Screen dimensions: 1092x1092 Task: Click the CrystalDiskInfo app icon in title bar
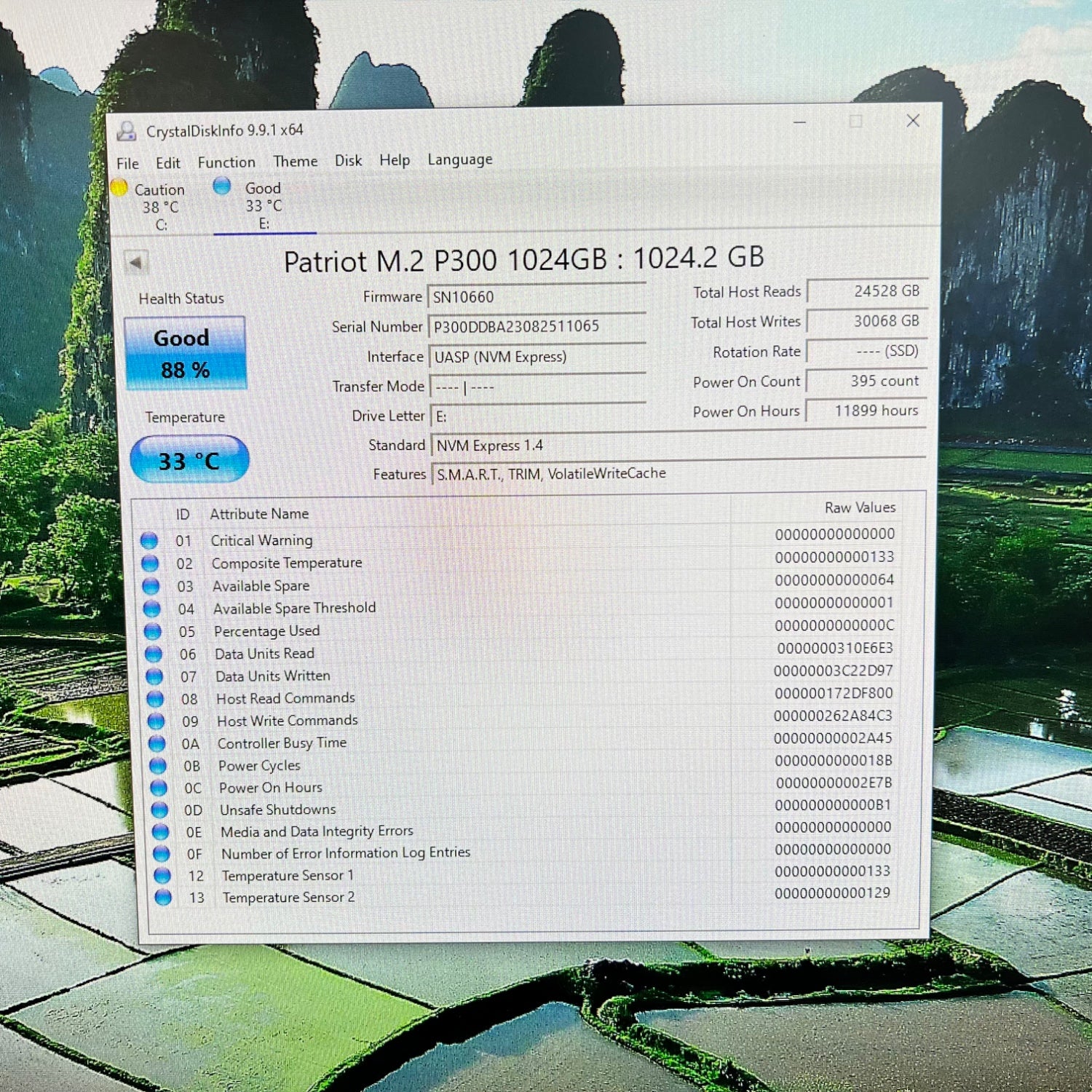tap(127, 131)
